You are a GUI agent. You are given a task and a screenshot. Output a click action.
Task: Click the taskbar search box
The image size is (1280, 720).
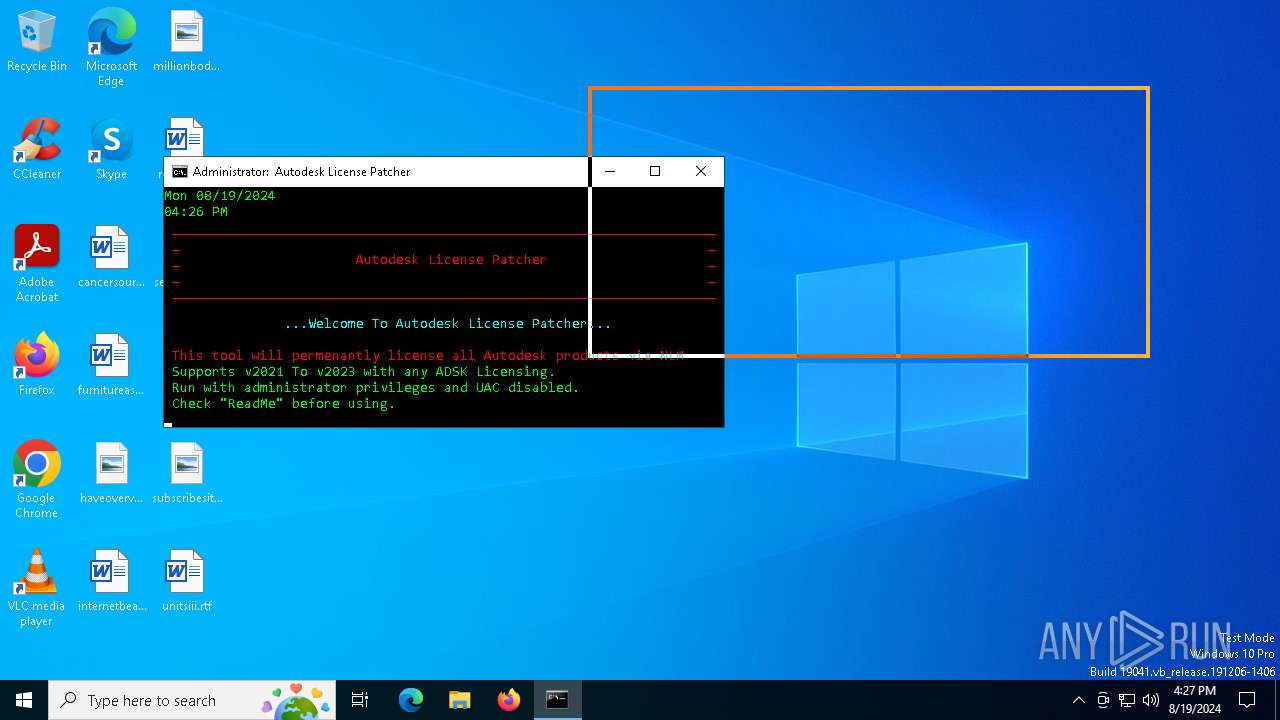coord(192,700)
